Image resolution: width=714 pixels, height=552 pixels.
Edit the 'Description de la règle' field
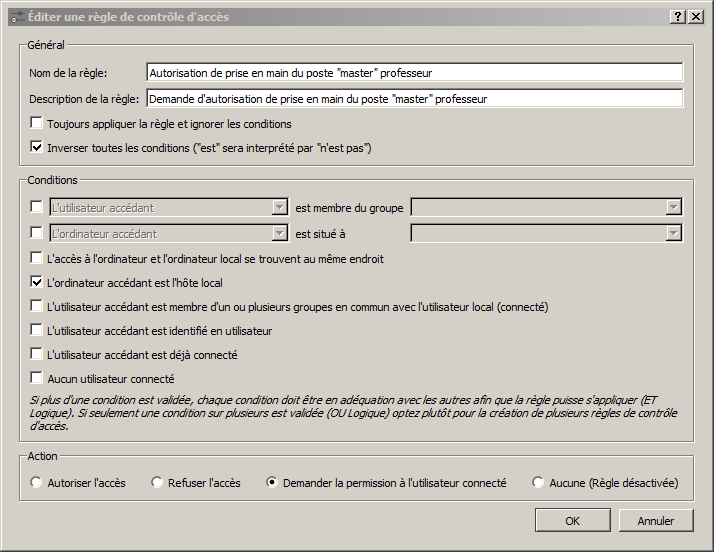click(415, 99)
